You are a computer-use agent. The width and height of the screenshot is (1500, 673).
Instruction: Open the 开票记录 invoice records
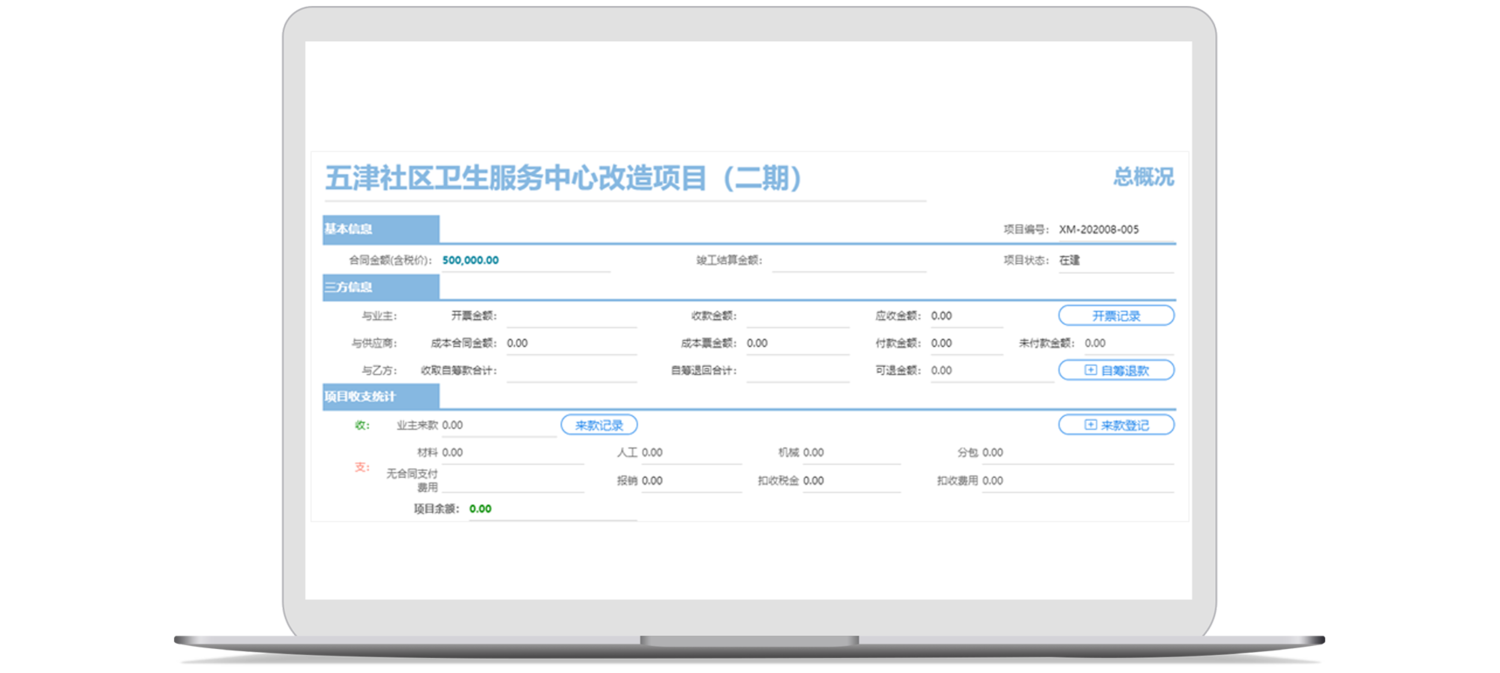pos(1116,315)
